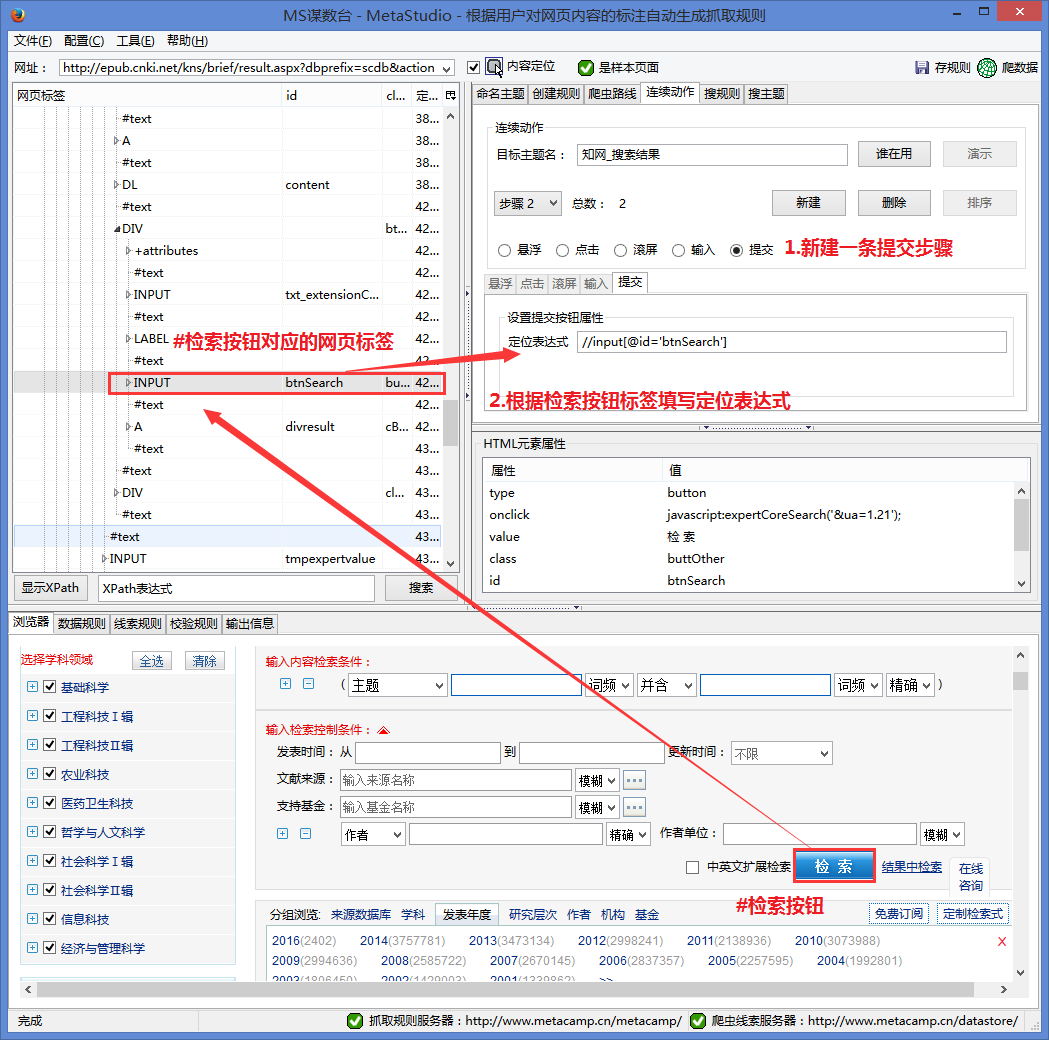Click the minus icon beside 主题 search row
This screenshot has width=1049, height=1040.
[x=308, y=684]
